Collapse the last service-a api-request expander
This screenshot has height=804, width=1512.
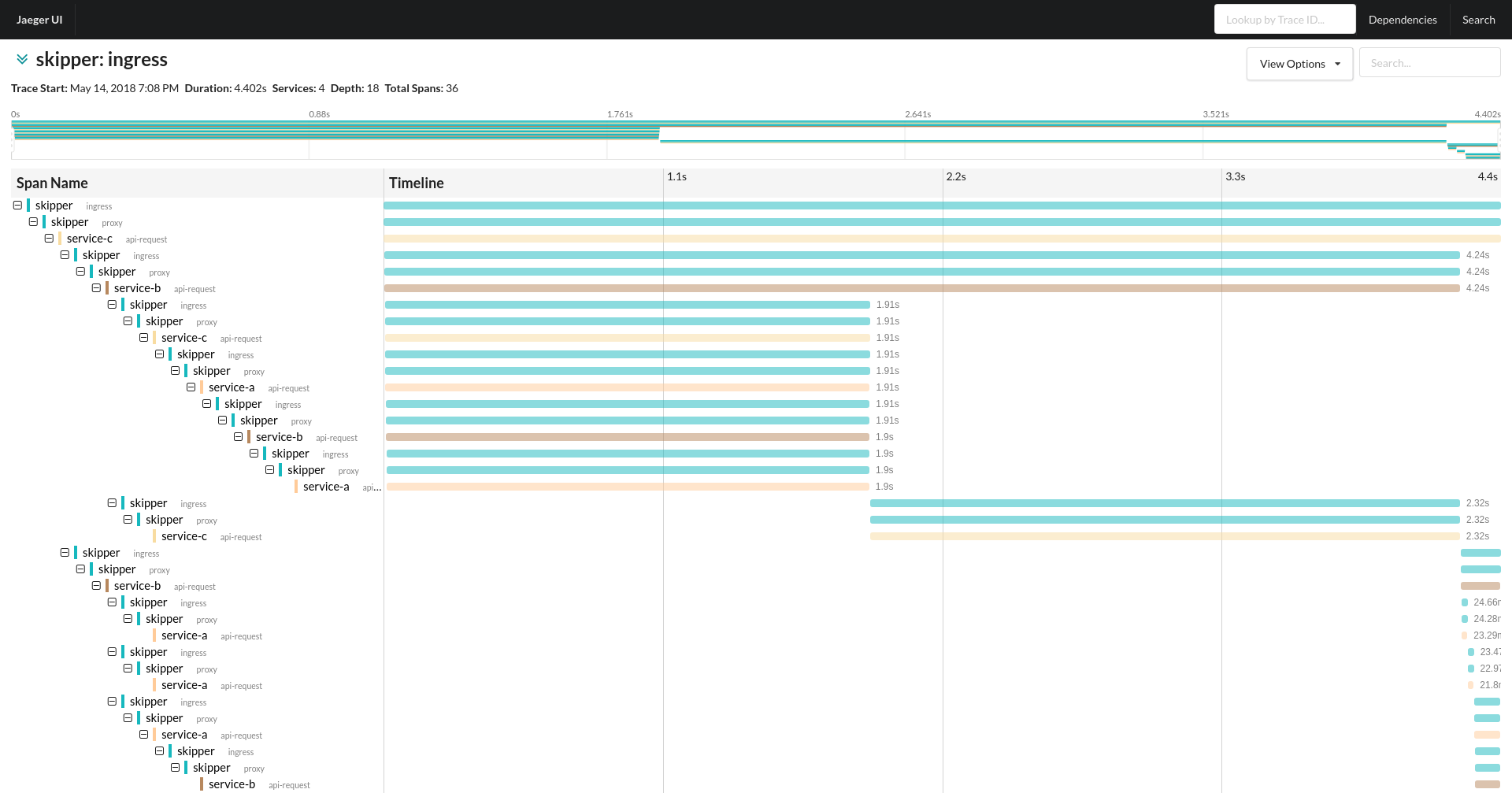(x=143, y=734)
